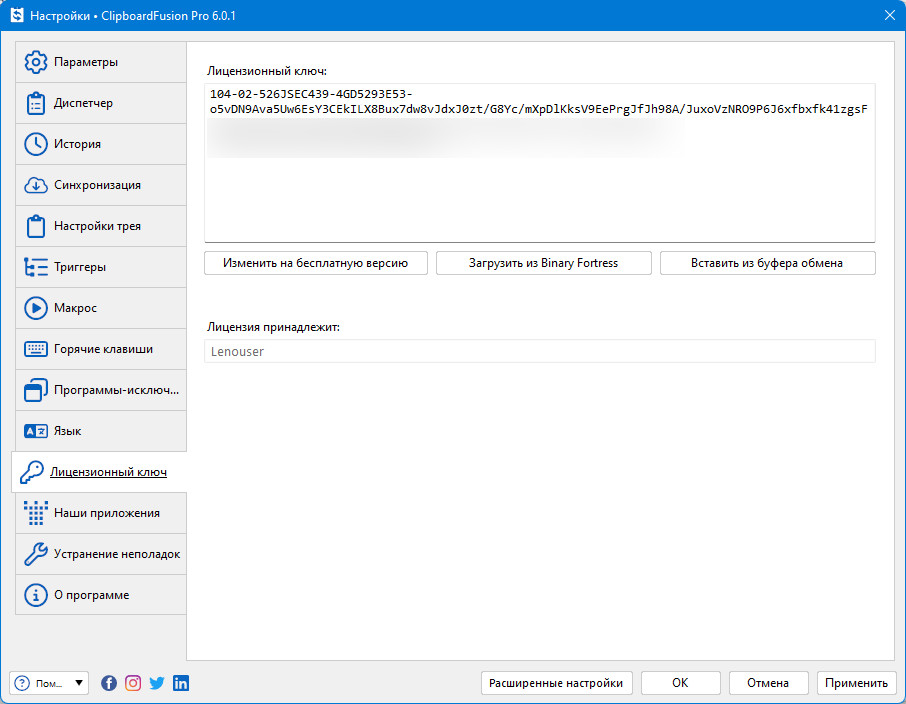Go to the Синхронизация cloud icon
The width and height of the screenshot is (906, 704).
pos(36,185)
